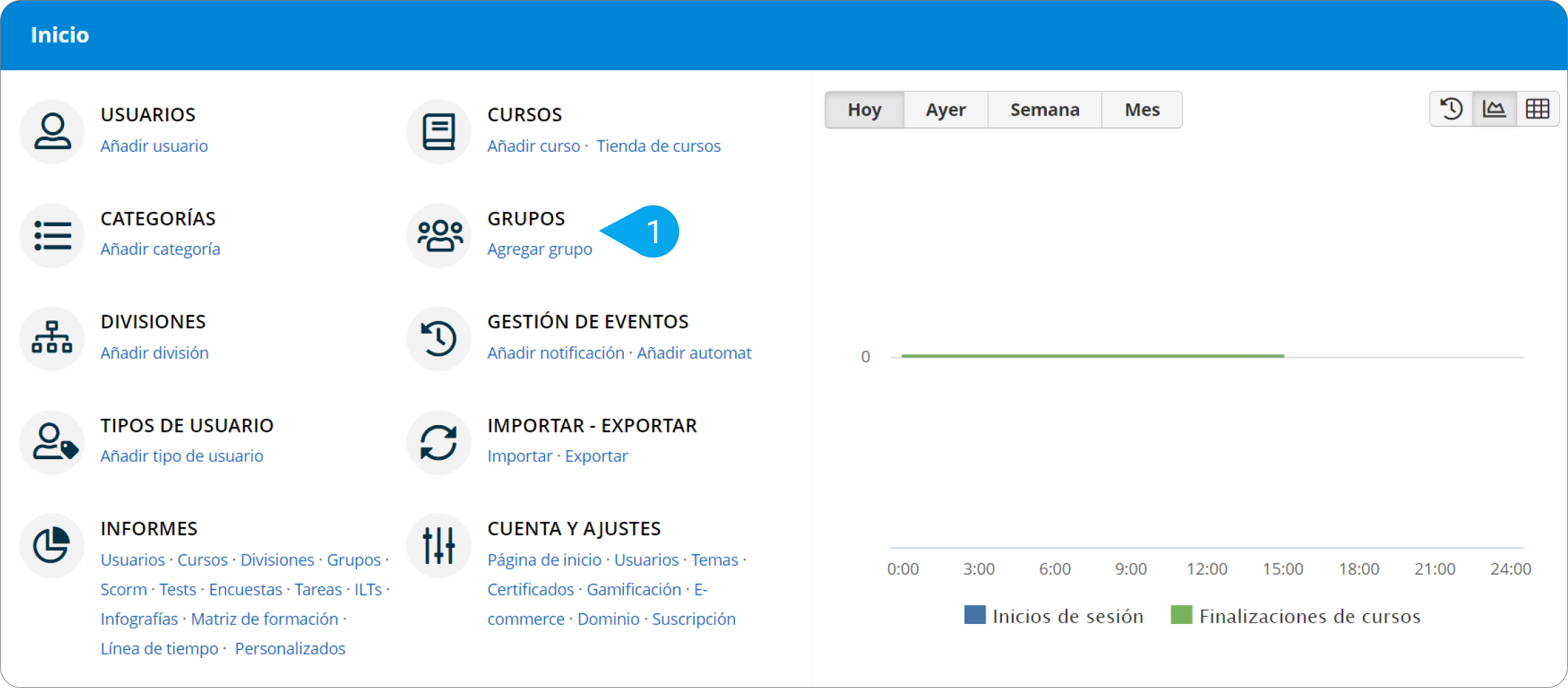Show history view in chart toolbar

1452,109
